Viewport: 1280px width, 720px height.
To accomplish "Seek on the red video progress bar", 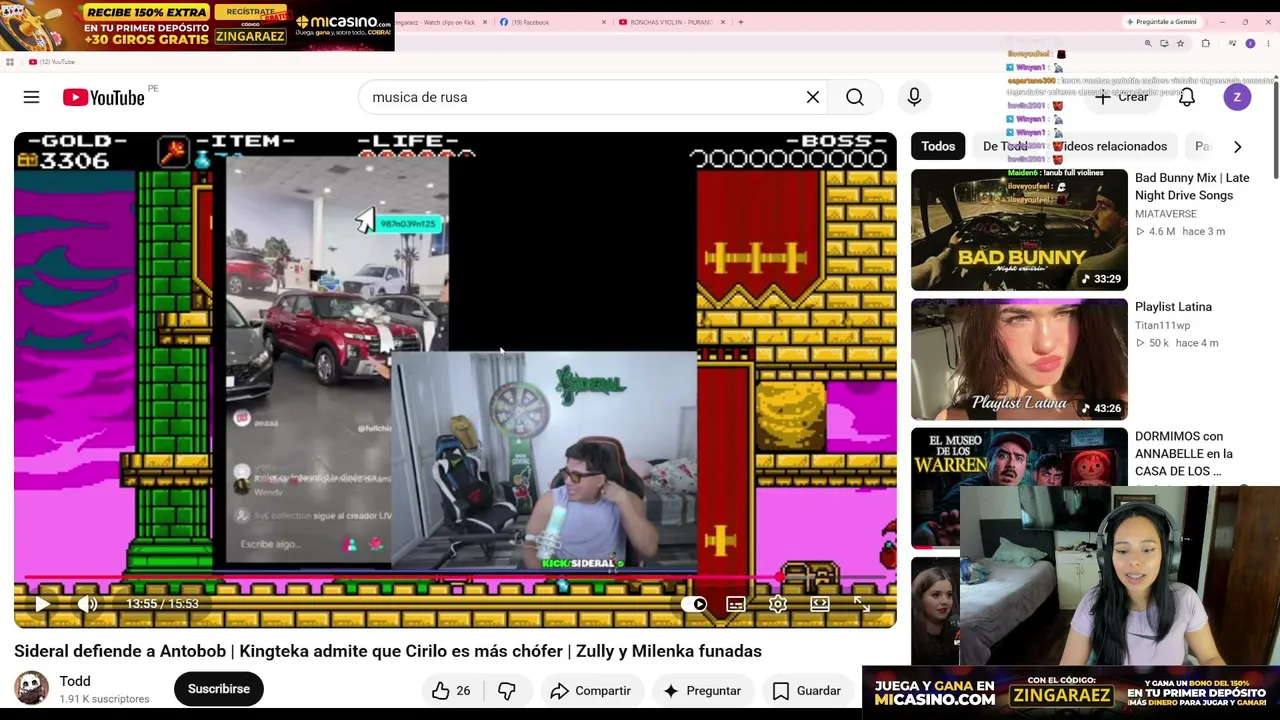I will click(455, 578).
